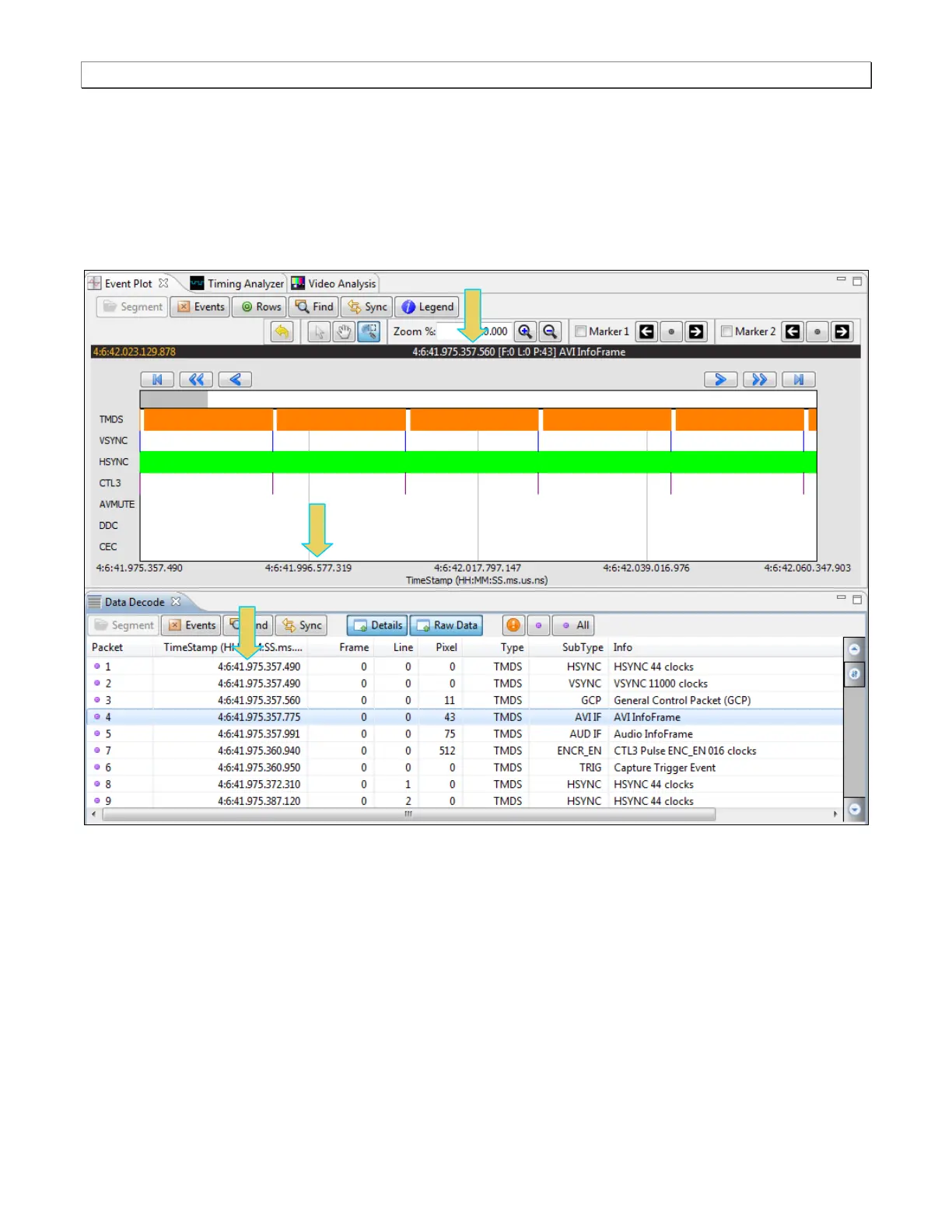Click the undo/back arrow icon in Event Plot toolbar
This screenshot has width=952, height=1232.
(282, 332)
